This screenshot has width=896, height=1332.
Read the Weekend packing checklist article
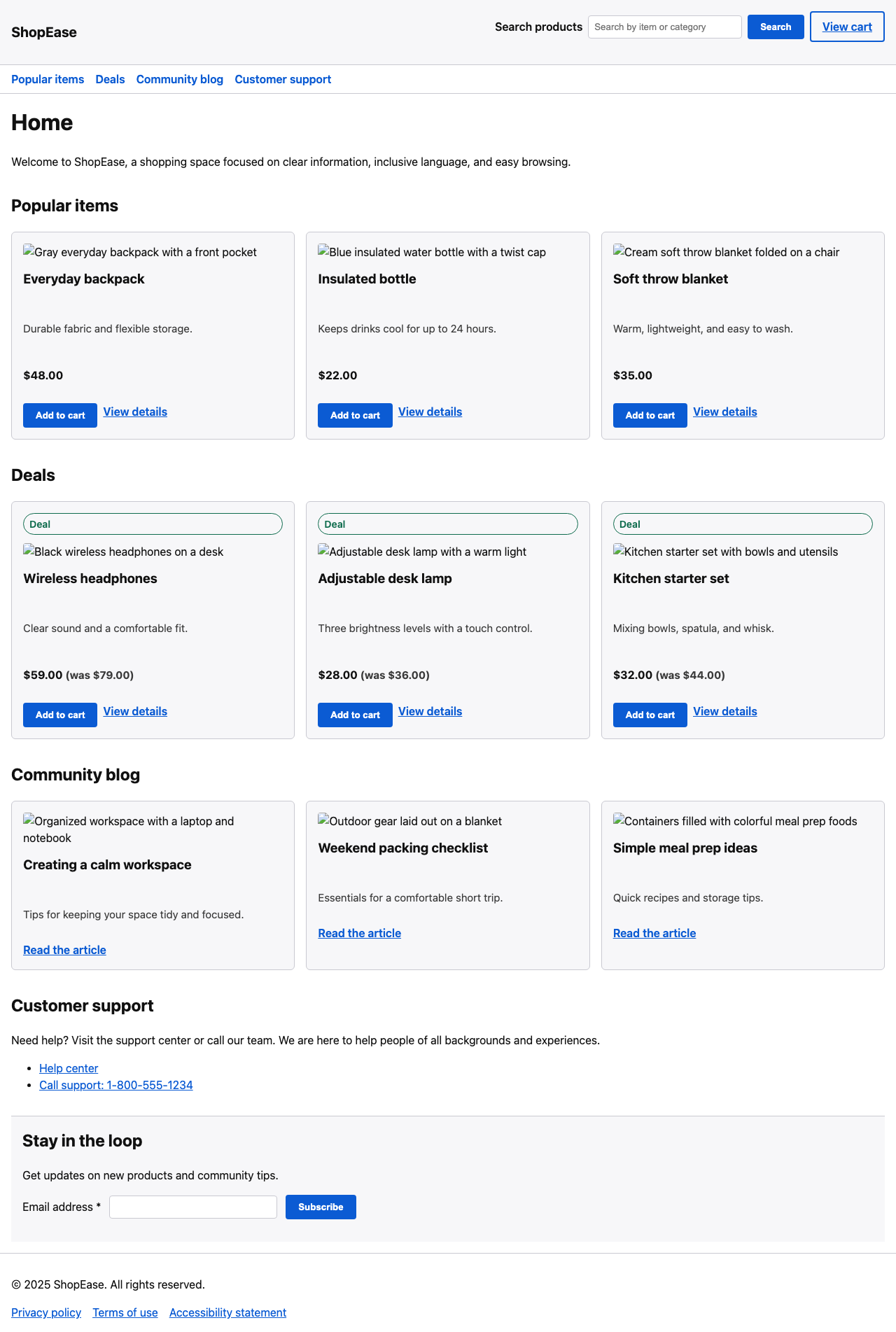(x=359, y=933)
